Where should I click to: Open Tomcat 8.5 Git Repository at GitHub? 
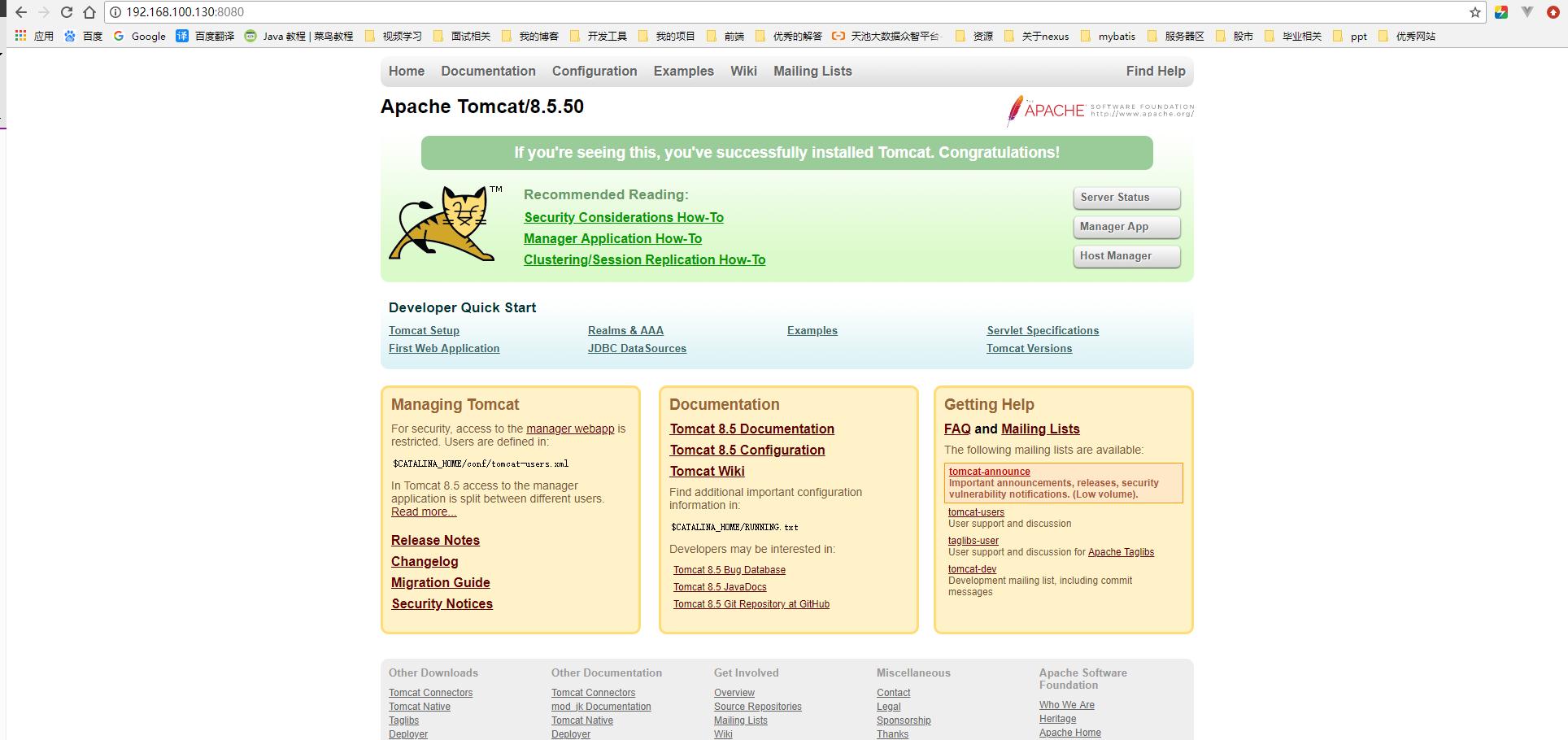[751, 604]
